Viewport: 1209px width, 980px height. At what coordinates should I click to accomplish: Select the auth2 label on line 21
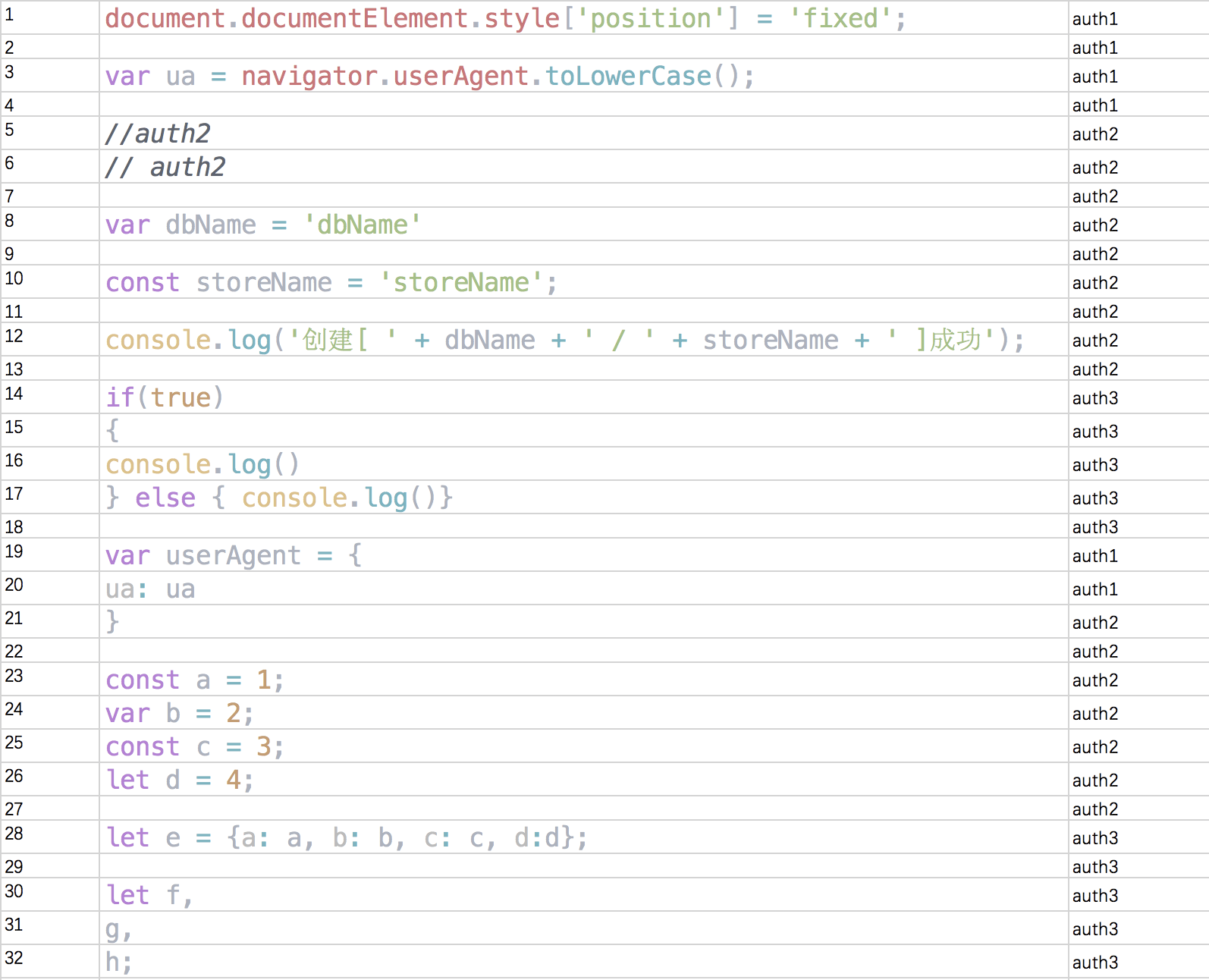[x=1094, y=623]
